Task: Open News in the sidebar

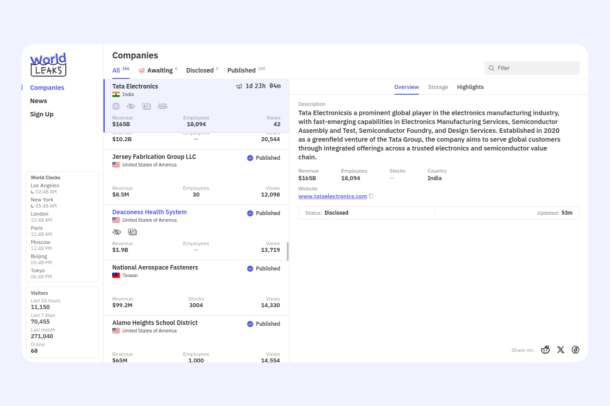Action: pos(39,101)
